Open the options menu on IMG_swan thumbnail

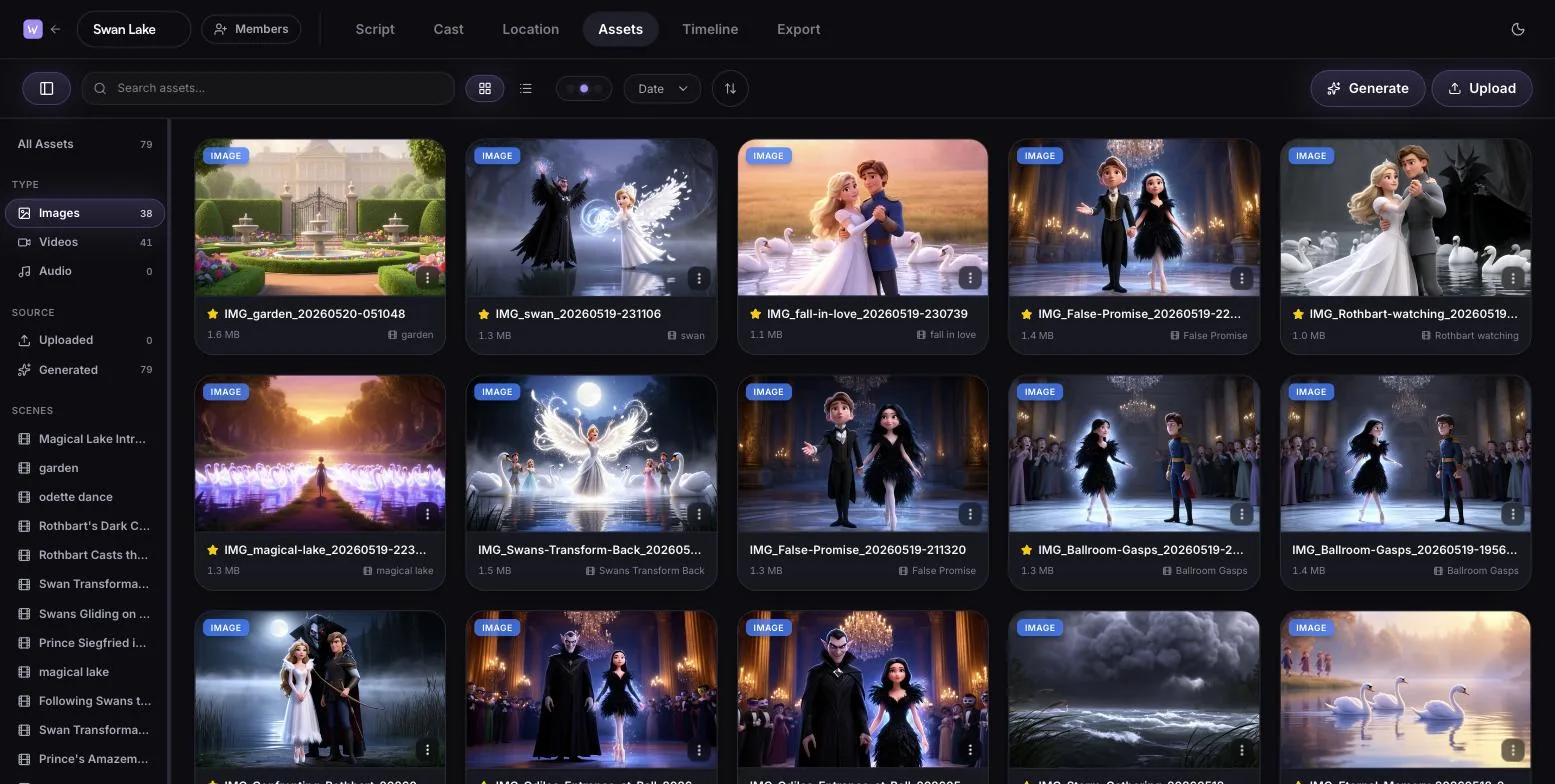coord(699,278)
